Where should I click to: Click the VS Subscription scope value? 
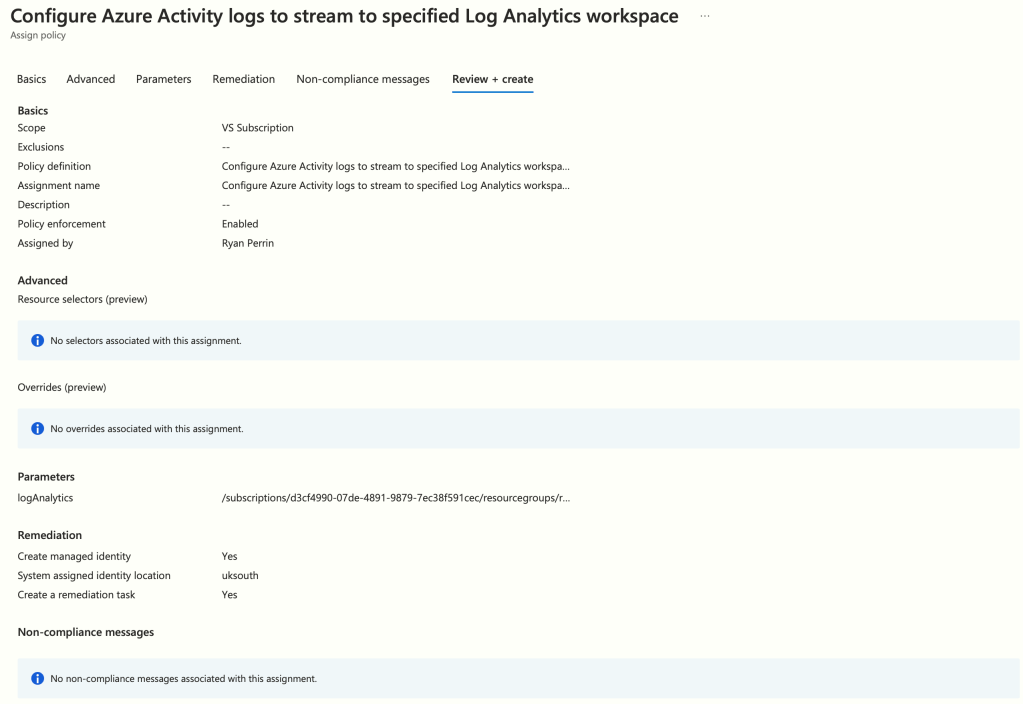click(x=258, y=128)
